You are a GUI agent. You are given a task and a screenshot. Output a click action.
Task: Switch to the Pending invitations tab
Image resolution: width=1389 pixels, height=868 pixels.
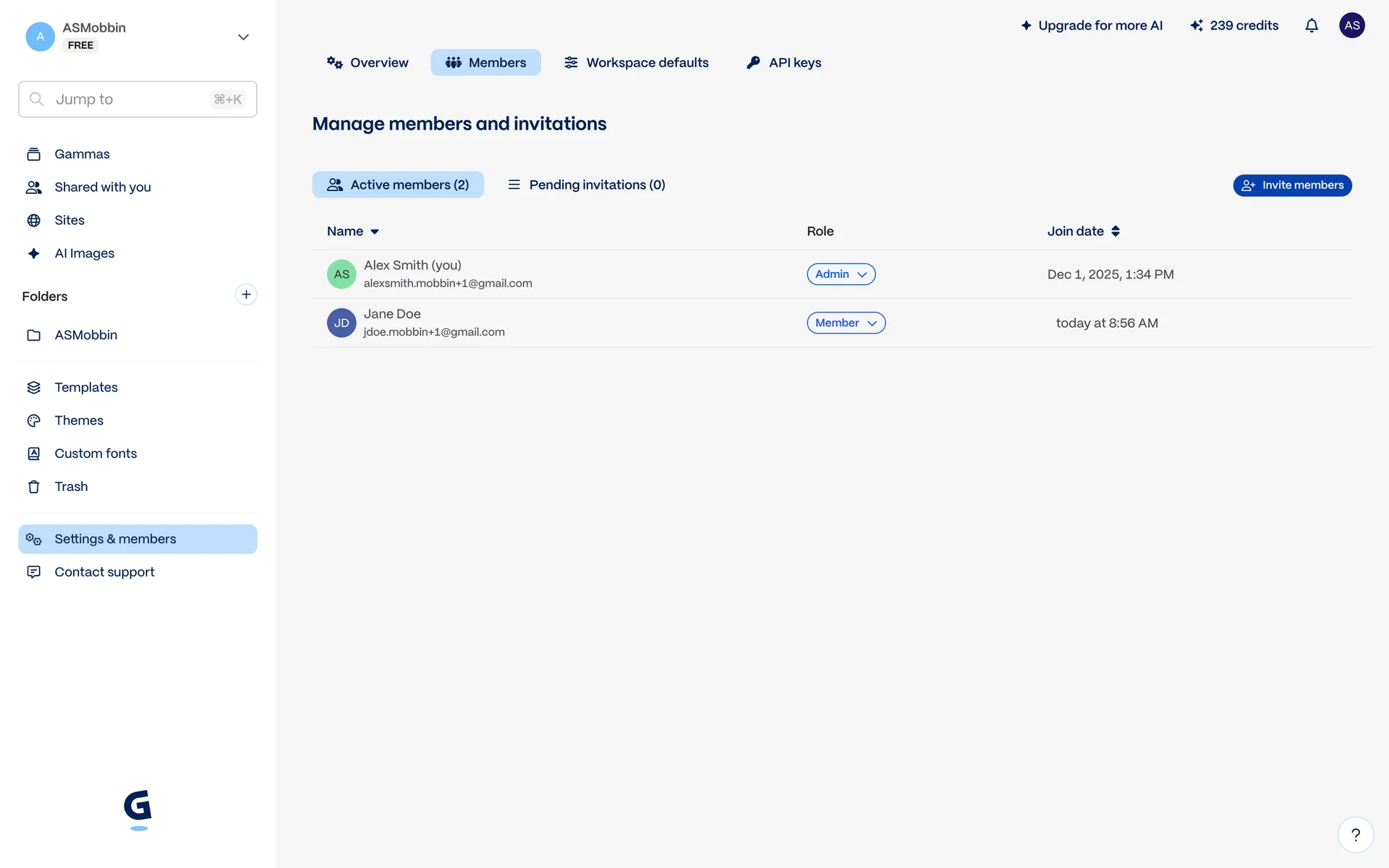pyautogui.click(x=587, y=185)
